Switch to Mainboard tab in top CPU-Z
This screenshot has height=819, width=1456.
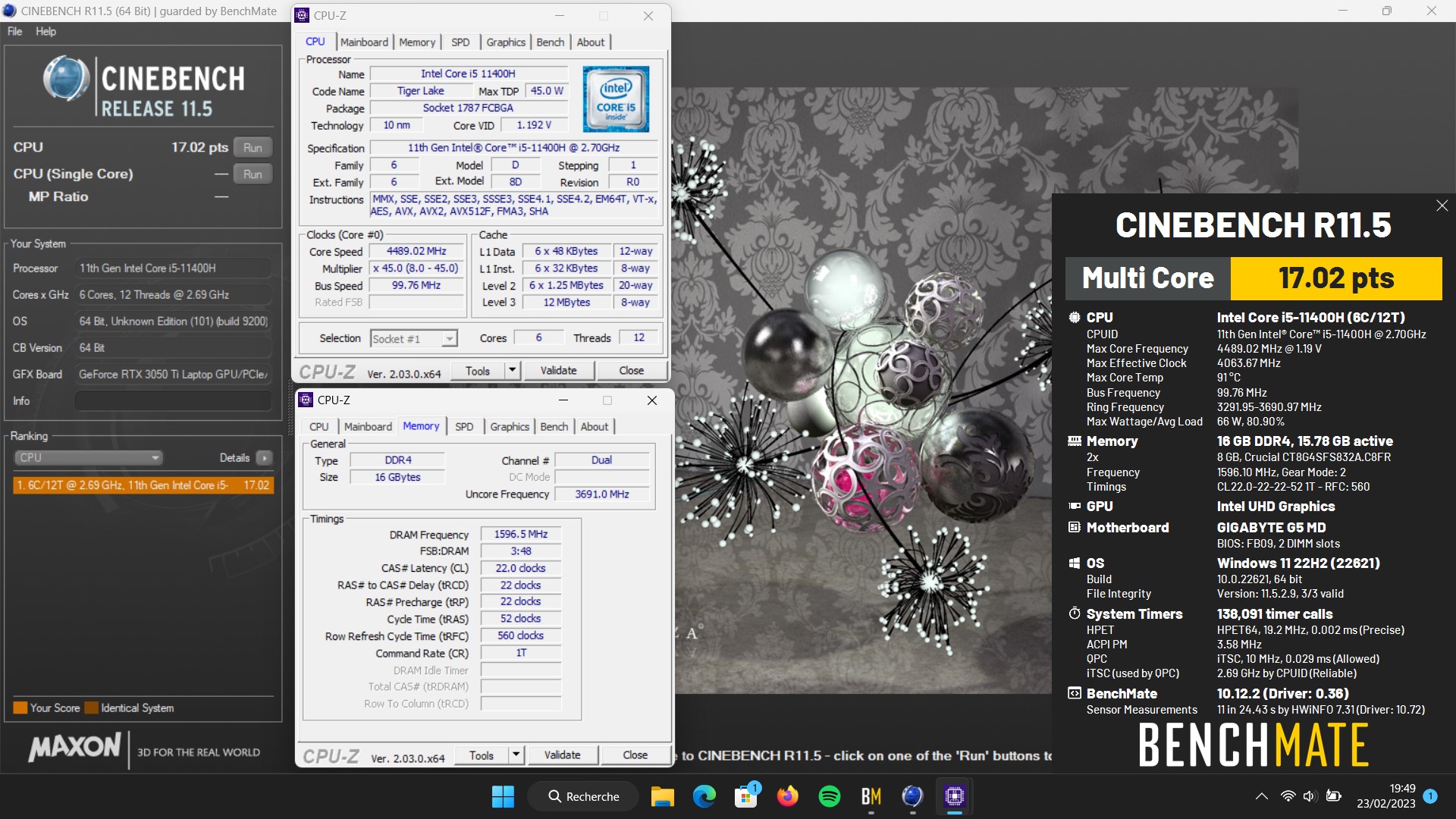click(364, 42)
